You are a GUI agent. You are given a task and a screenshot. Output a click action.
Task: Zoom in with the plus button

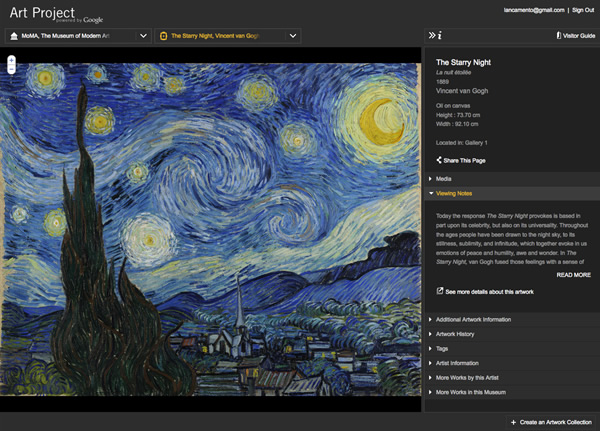click(x=11, y=60)
